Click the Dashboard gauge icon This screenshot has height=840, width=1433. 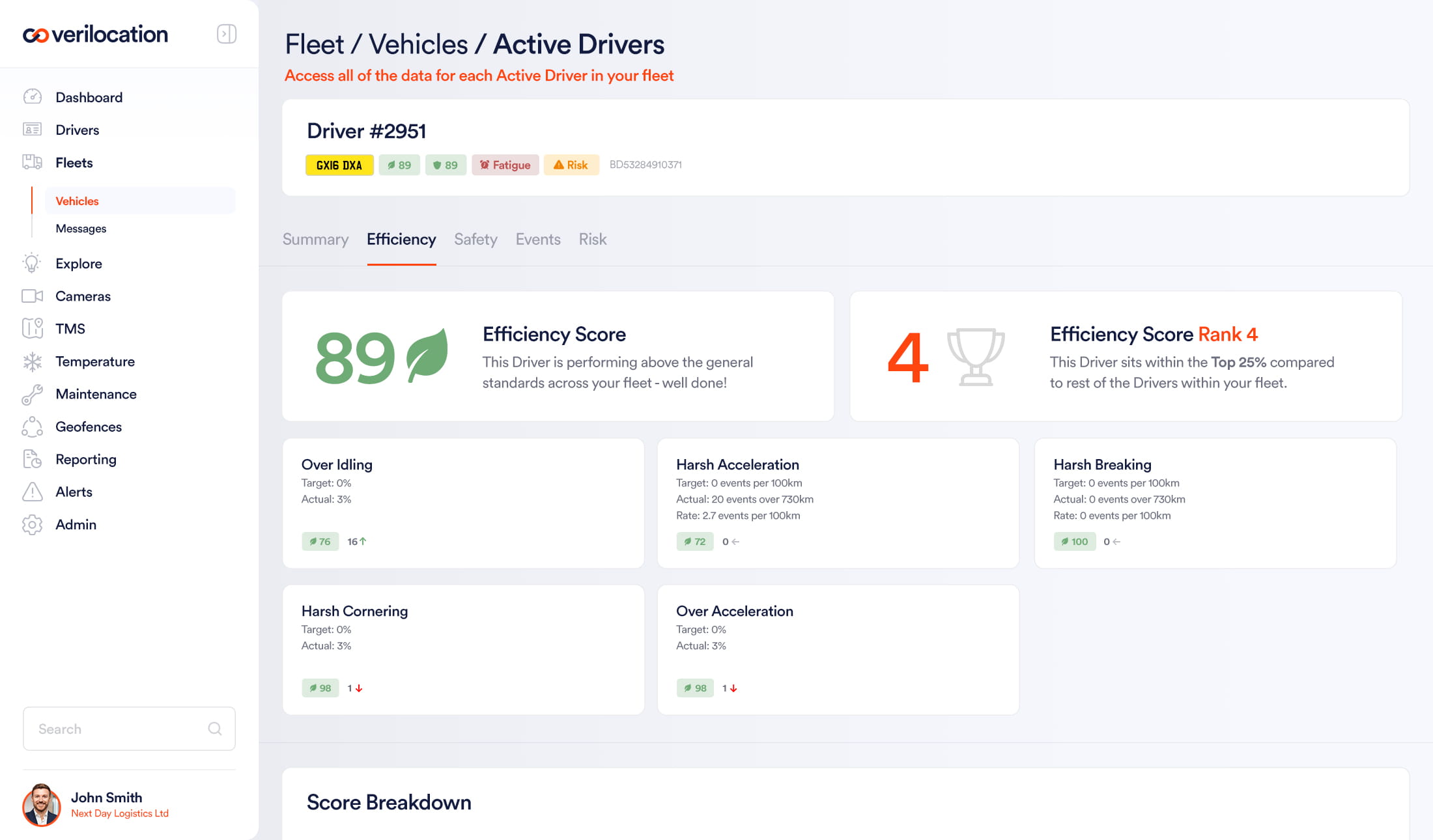32,97
